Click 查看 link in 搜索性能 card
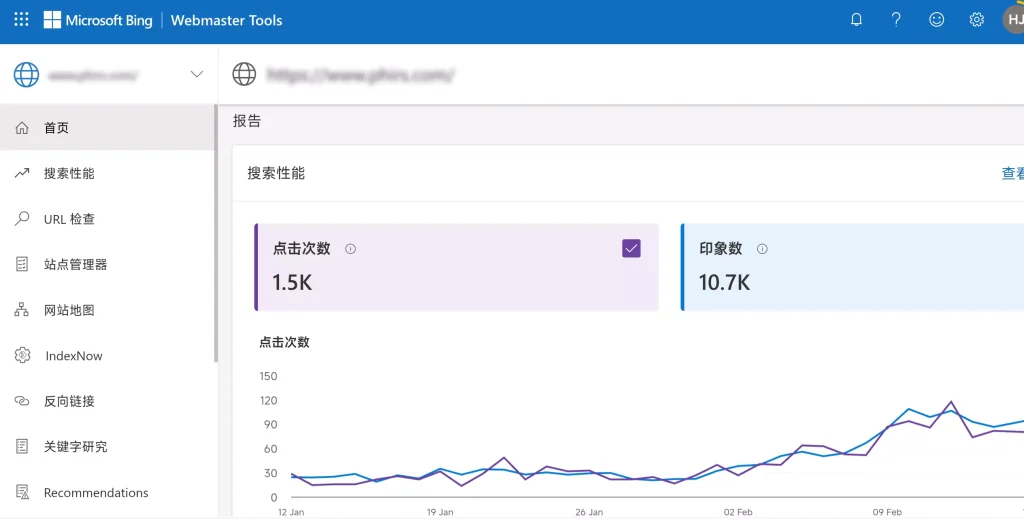Image resolution: width=1024 pixels, height=519 pixels. click(x=1012, y=173)
